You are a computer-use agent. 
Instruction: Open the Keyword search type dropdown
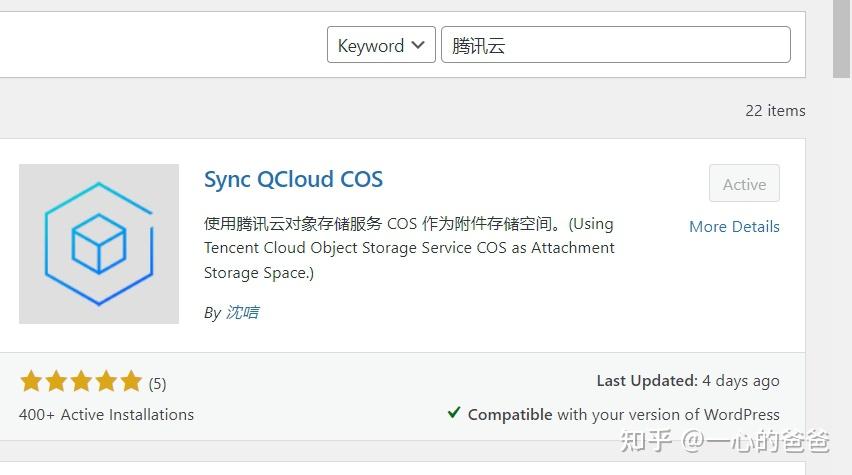381,45
